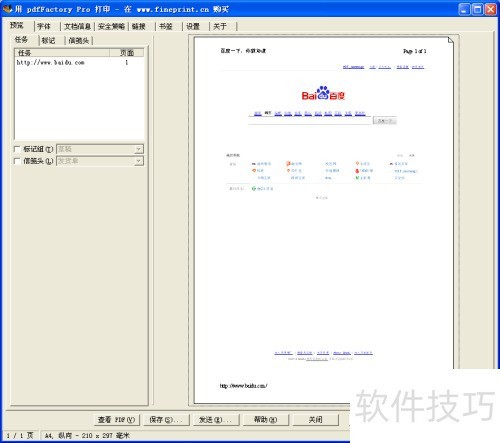The height and width of the screenshot is (443, 500).
Task: Open the 字体 tab
Action: pos(44,26)
